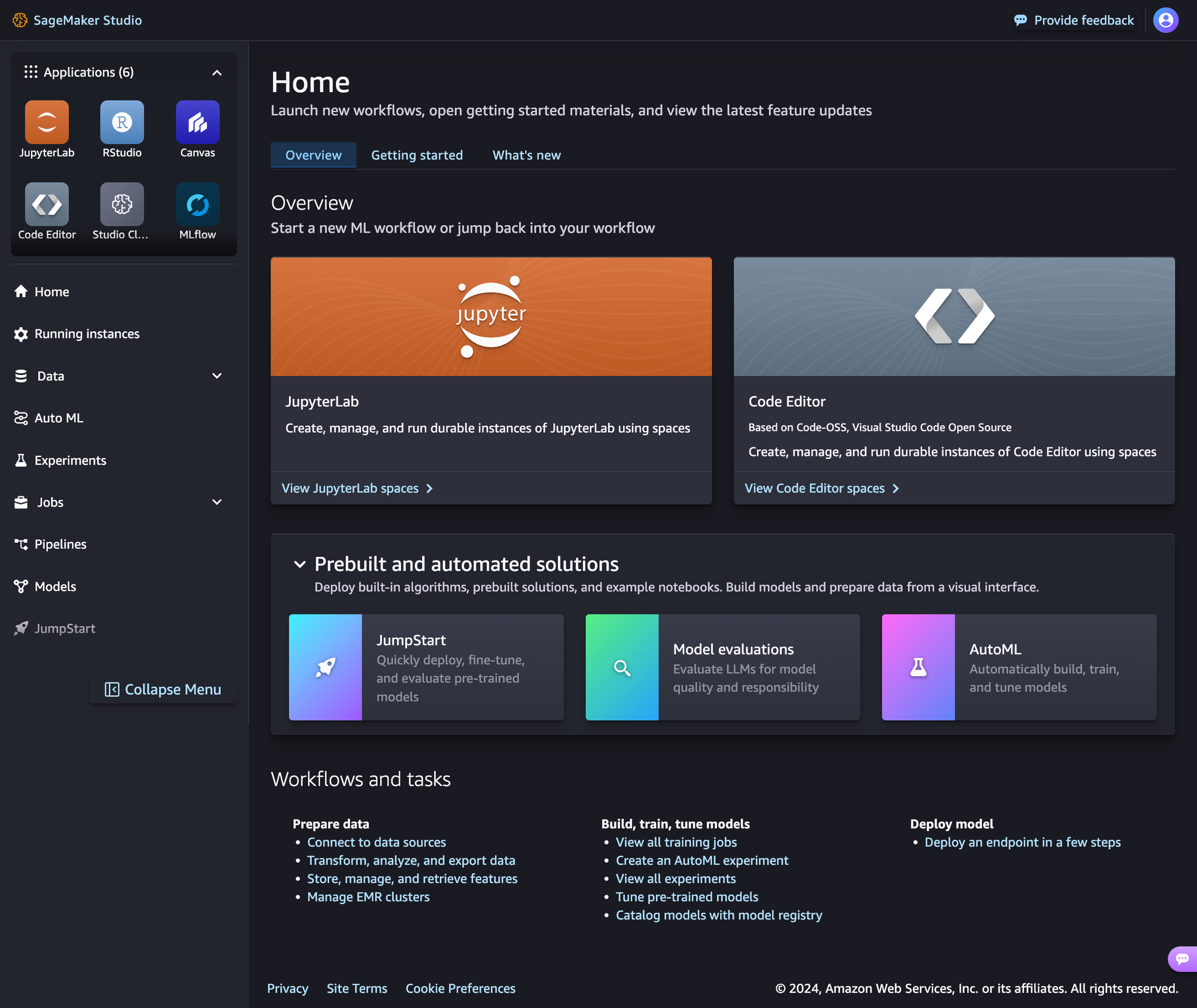
Task: Open the Site Terms footer link
Action: [357, 988]
